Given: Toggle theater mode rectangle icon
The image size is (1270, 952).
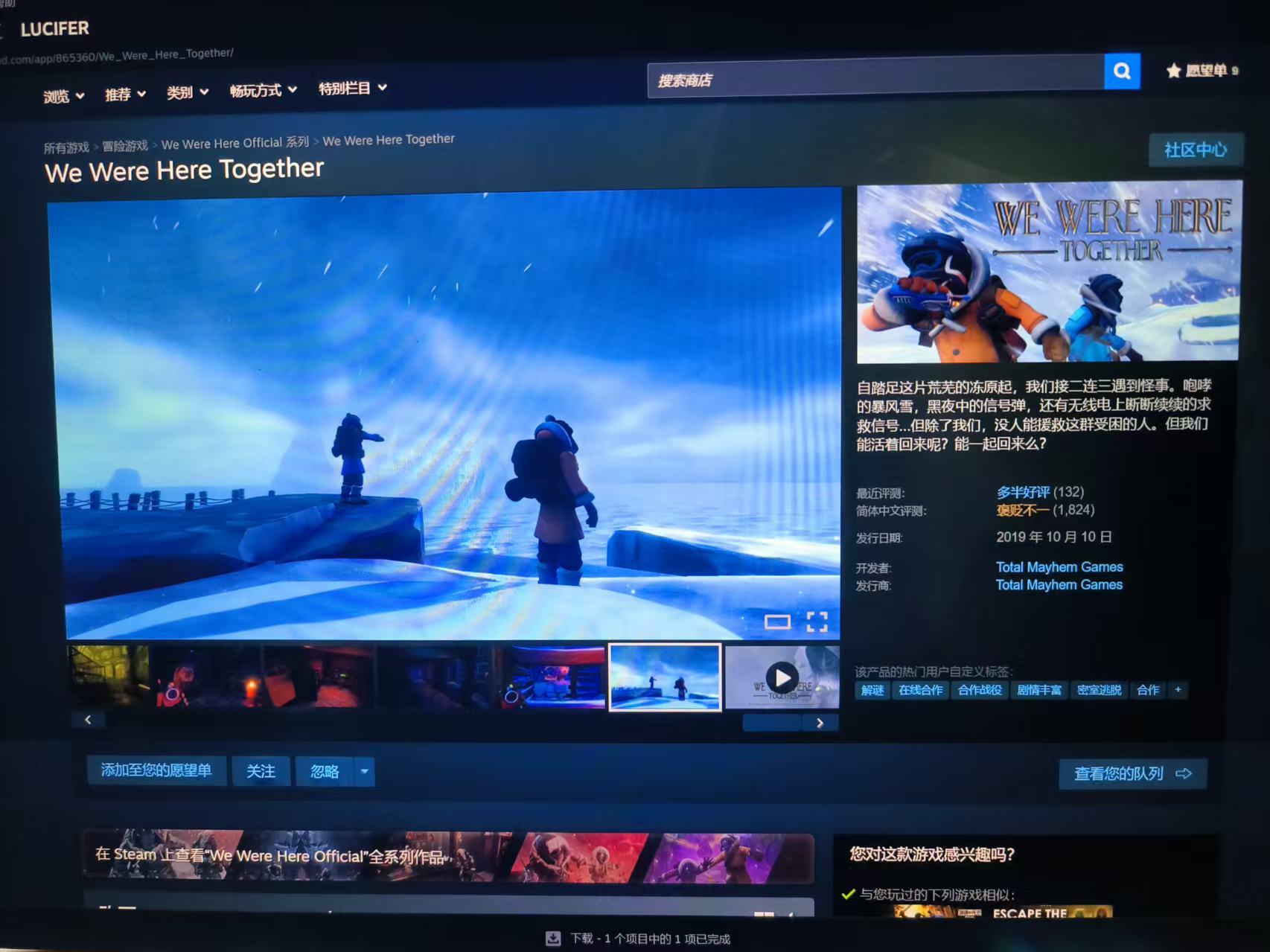Looking at the screenshot, I should pos(777,622).
